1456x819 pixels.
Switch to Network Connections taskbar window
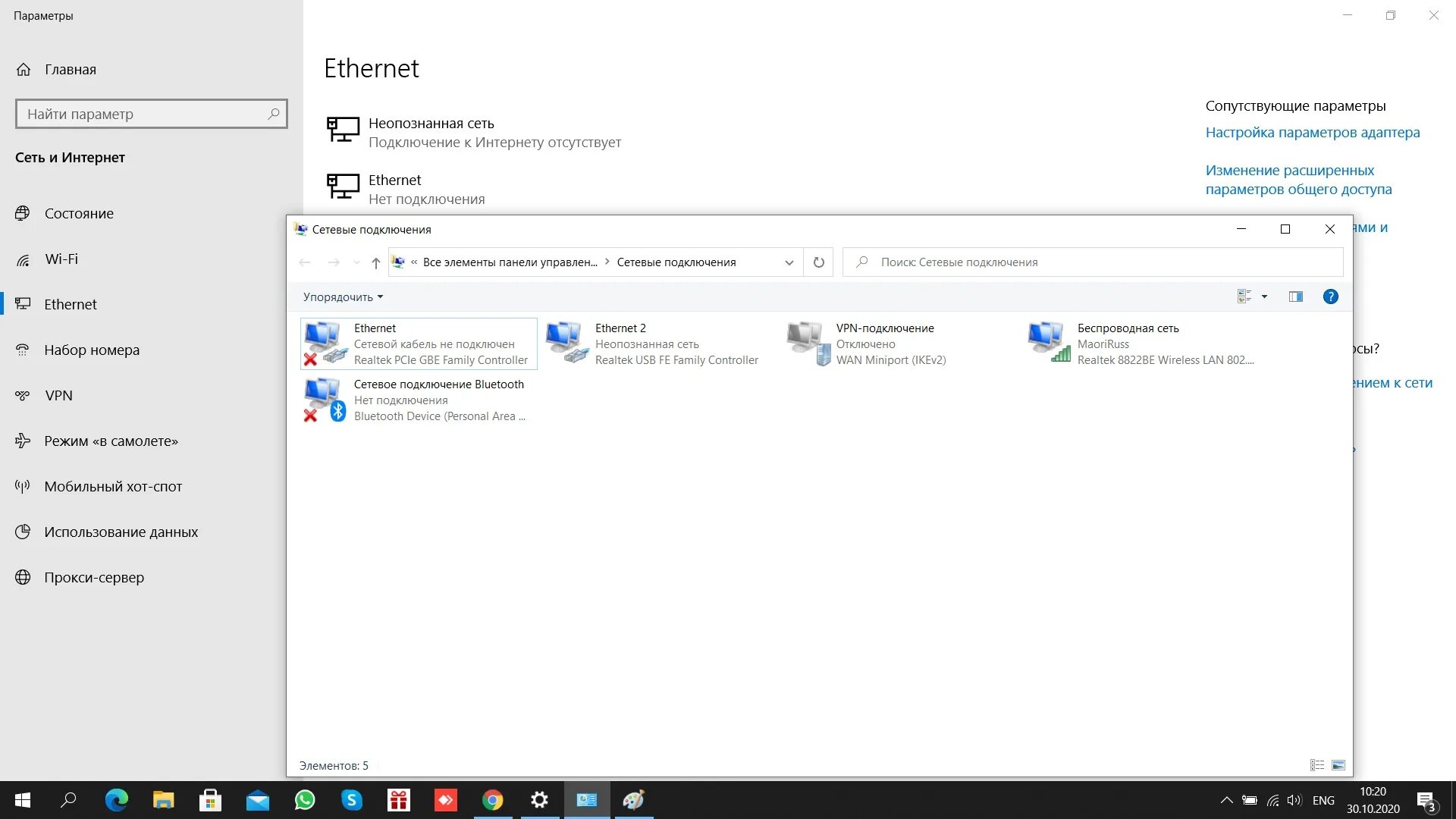pos(586,800)
